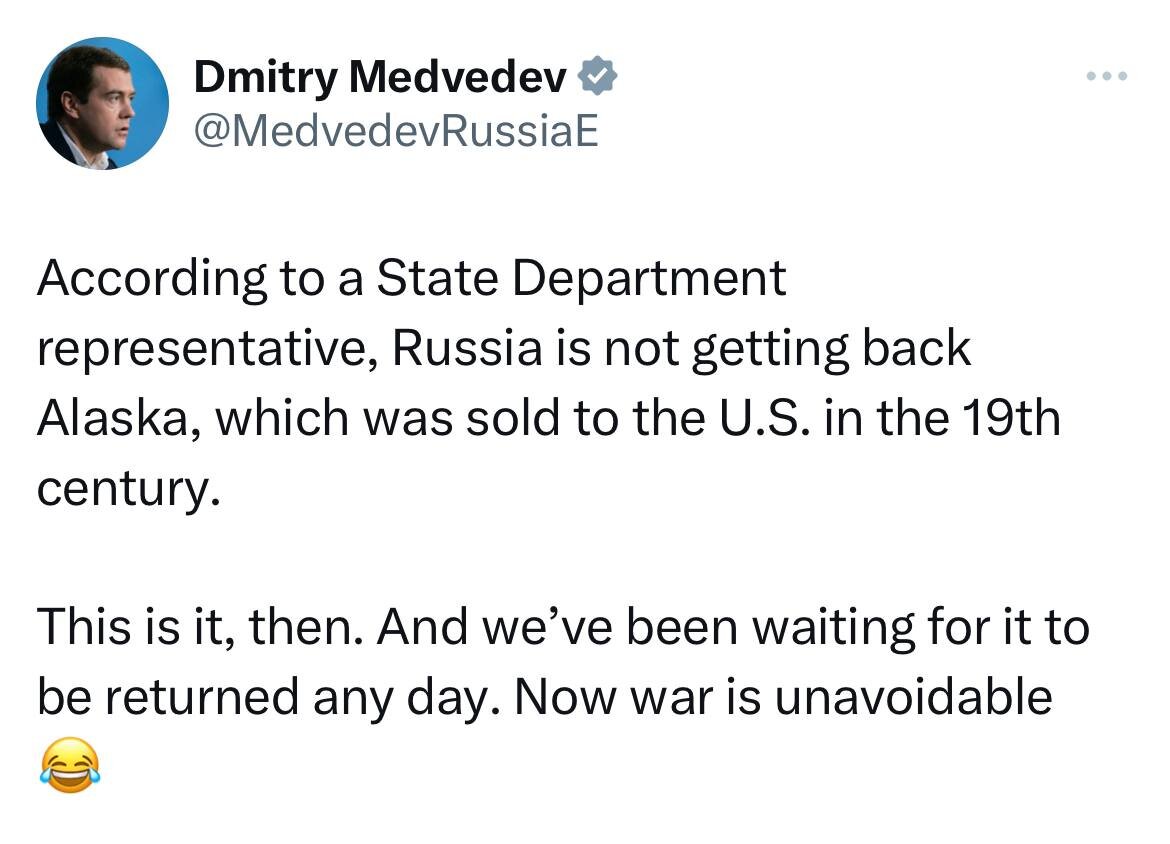Click the blue verified checkmark badge
This screenshot has width=1170, height=844.
(x=597, y=76)
